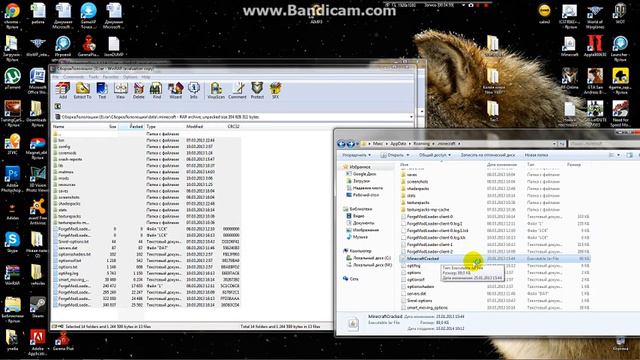The height and width of the screenshot is (360, 640).
Task: Open Локальный диск (C:) in Explorer sidebar
Action: (371, 258)
